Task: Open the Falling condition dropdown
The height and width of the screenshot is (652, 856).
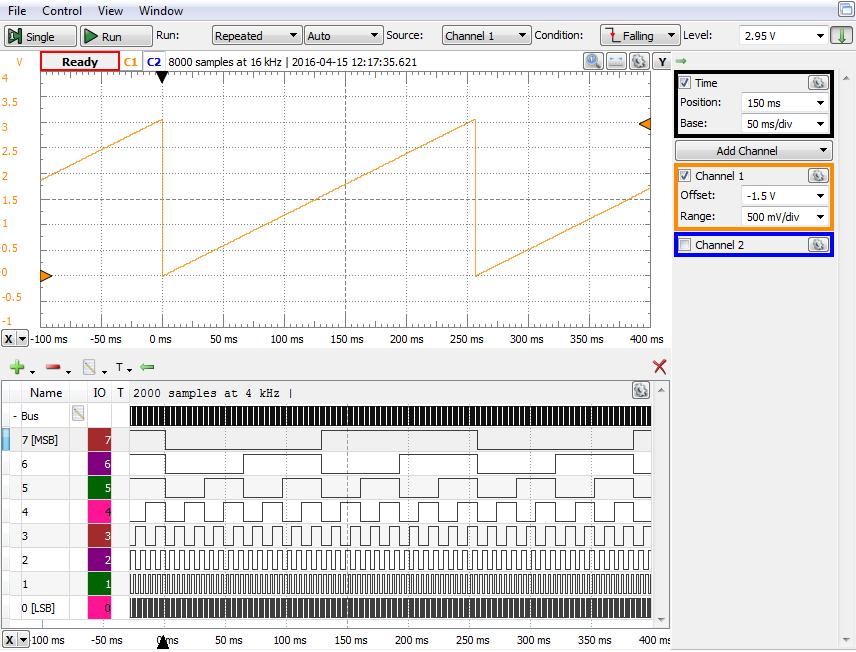Action: click(x=640, y=35)
